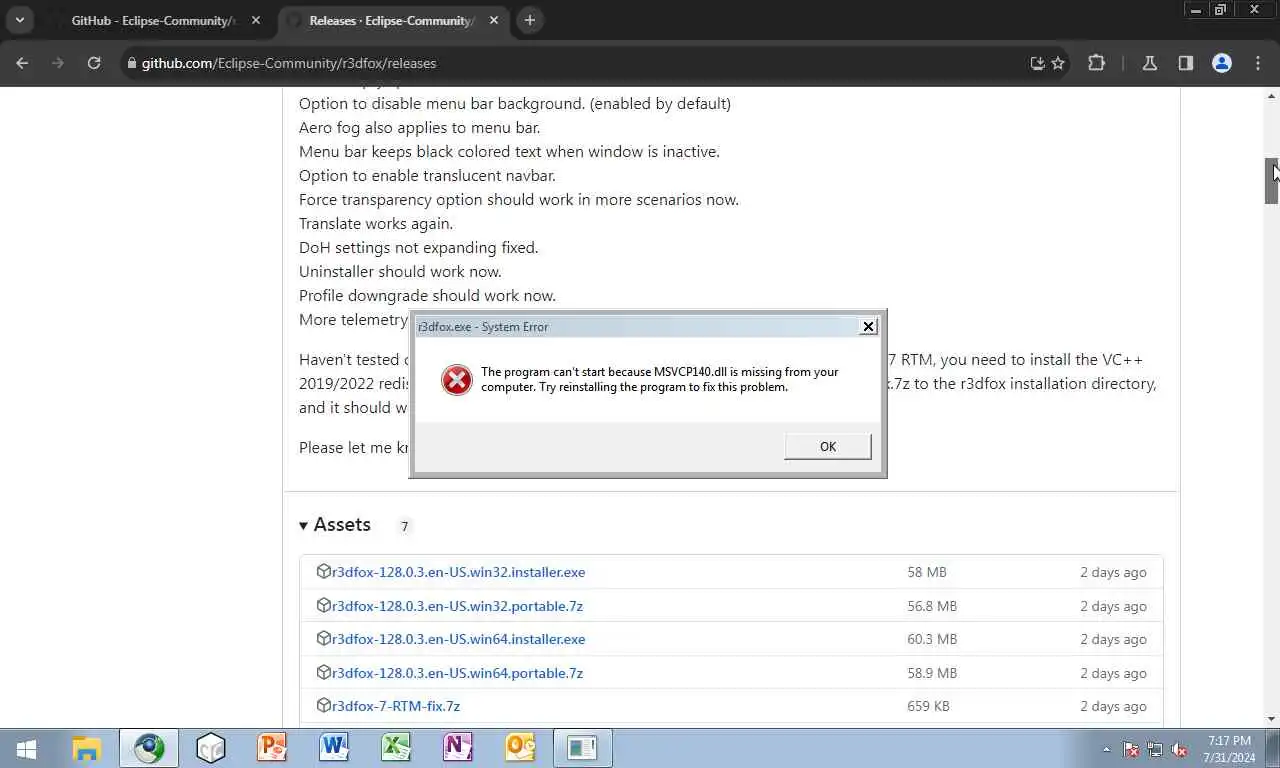Open the Chrome three-dot menu
1280x768 pixels.
click(x=1258, y=63)
